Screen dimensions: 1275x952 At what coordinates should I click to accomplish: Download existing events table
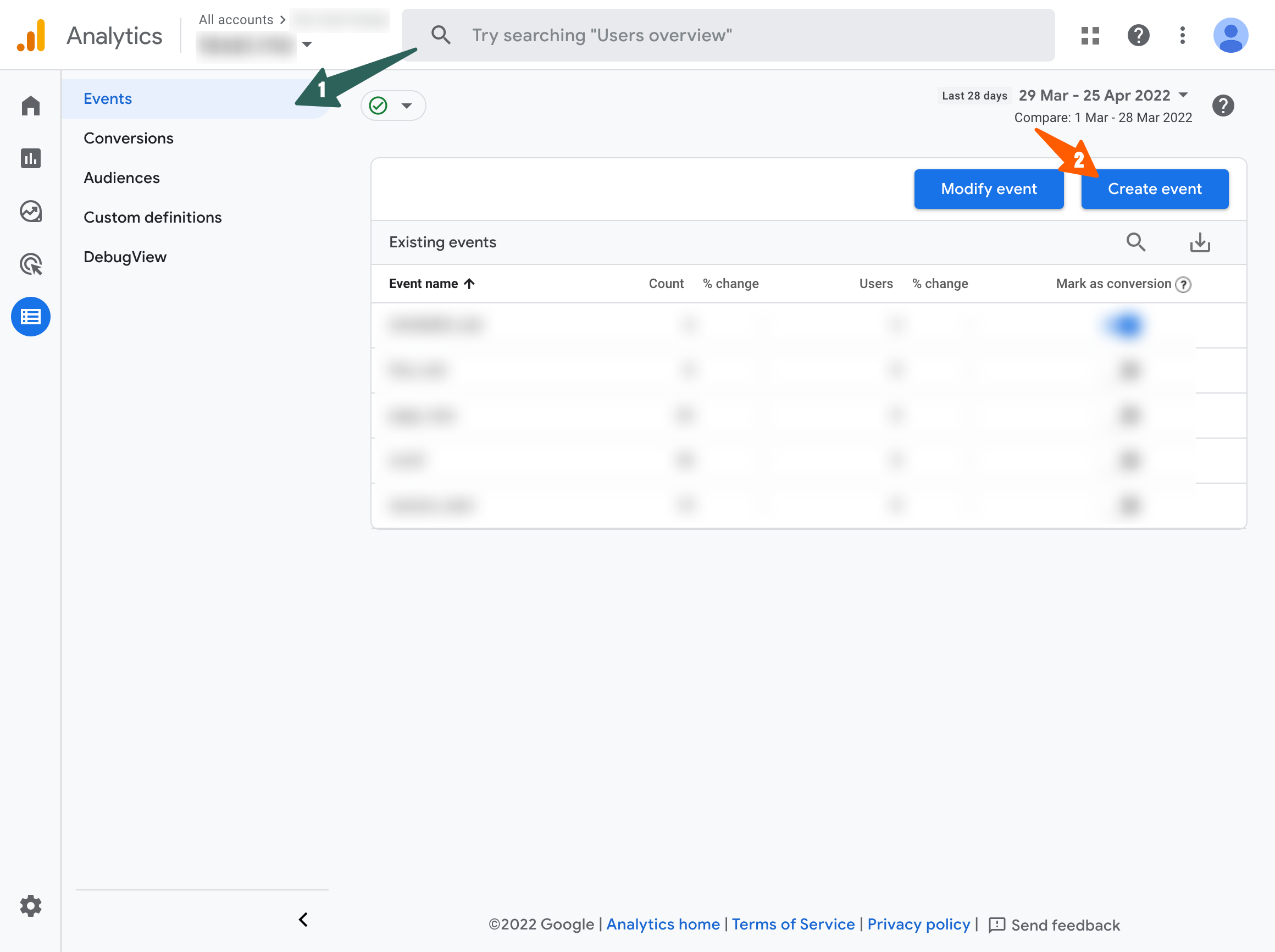(1200, 242)
